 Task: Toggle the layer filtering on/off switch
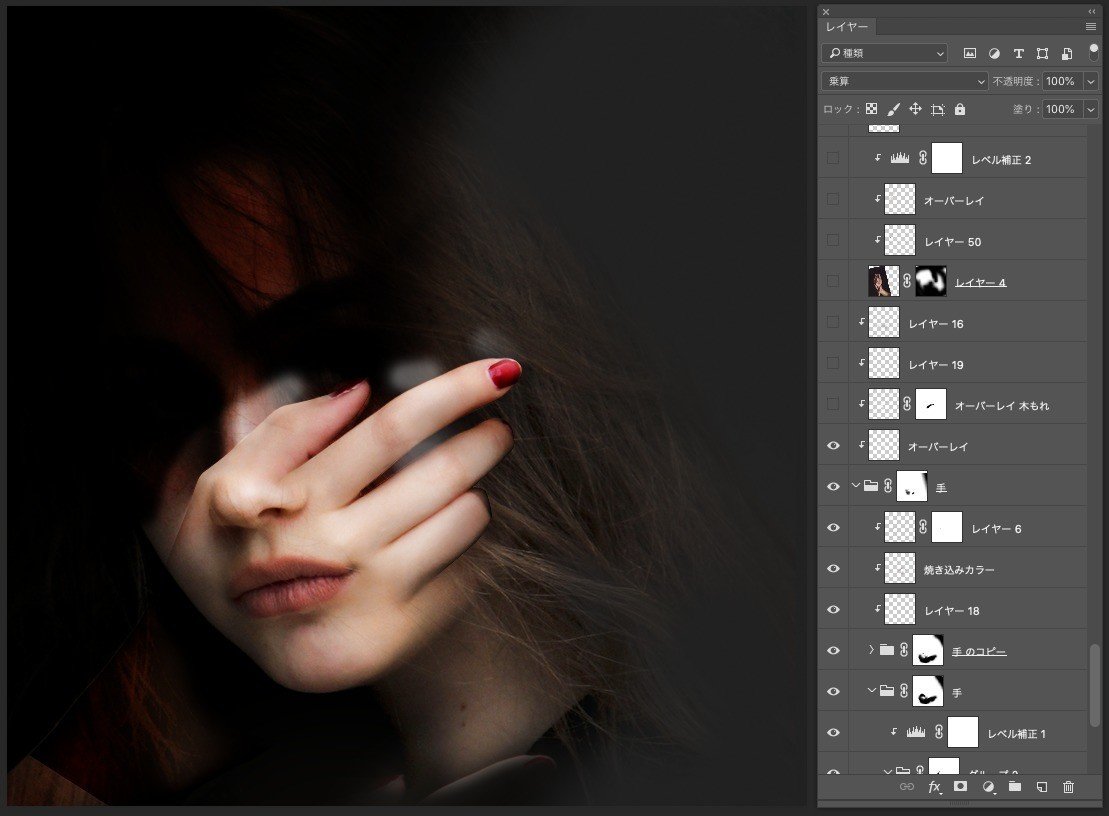pyautogui.click(x=1093, y=52)
